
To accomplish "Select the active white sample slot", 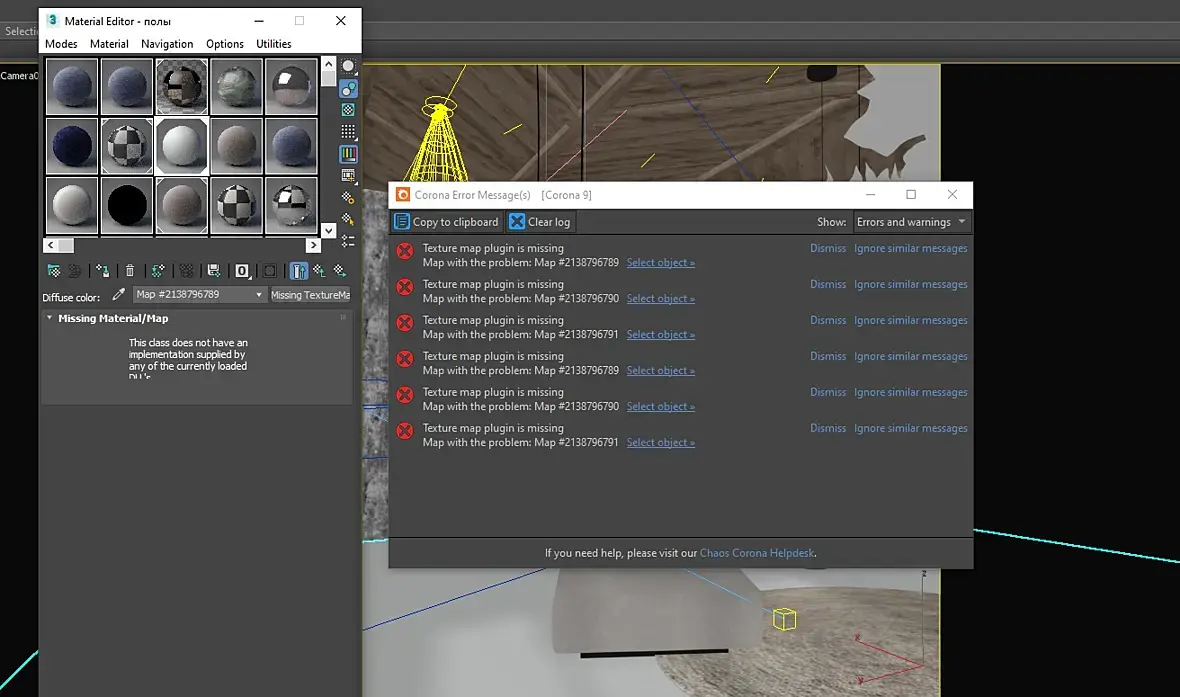I will (181, 146).
